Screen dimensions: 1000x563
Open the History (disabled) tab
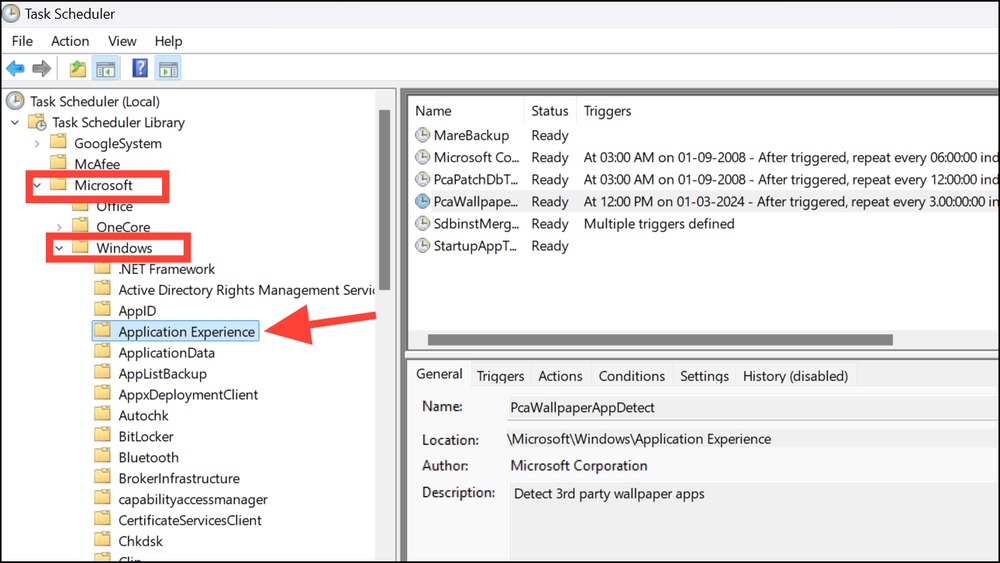(x=795, y=376)
